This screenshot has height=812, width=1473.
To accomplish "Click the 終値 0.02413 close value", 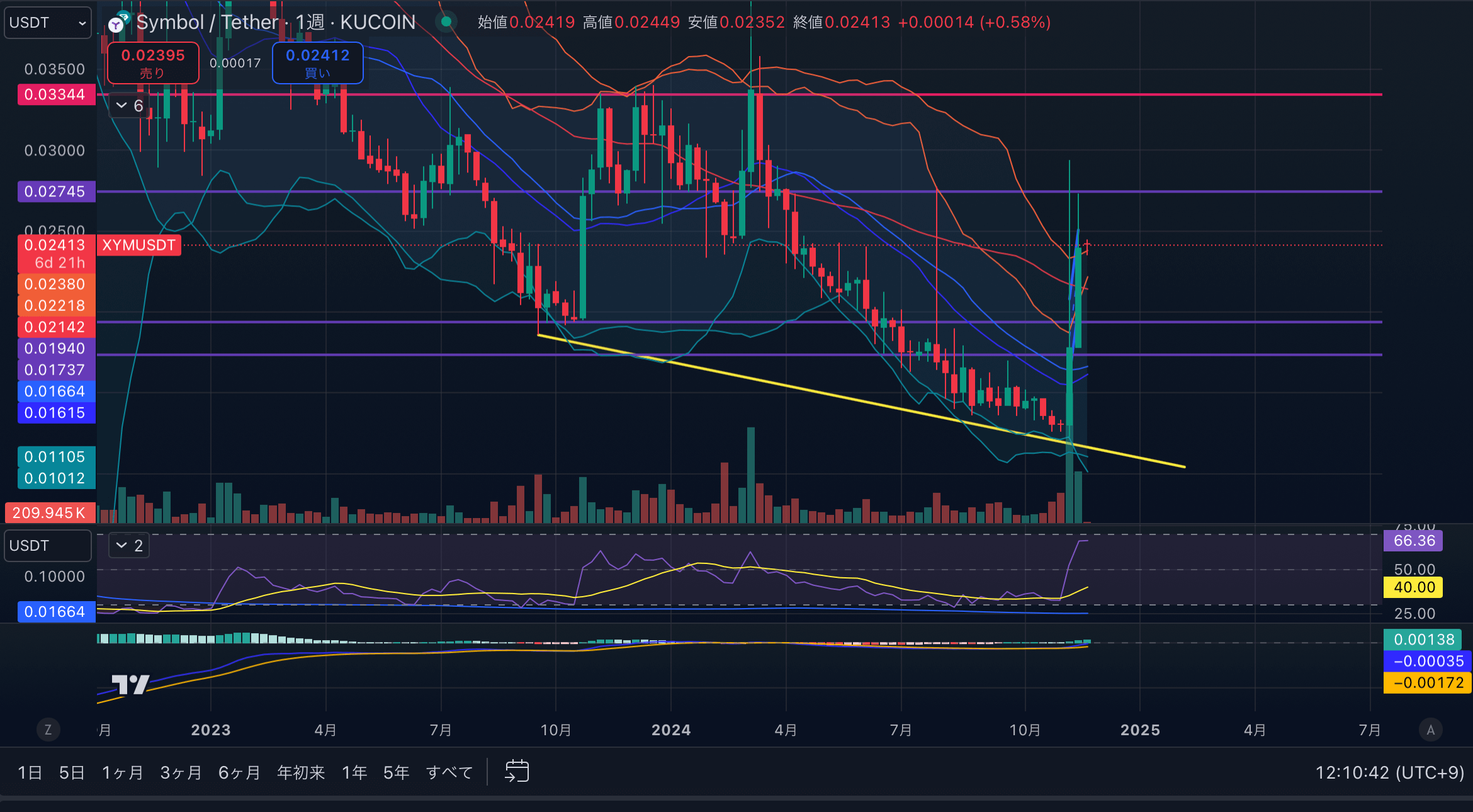I will [842, 23].
